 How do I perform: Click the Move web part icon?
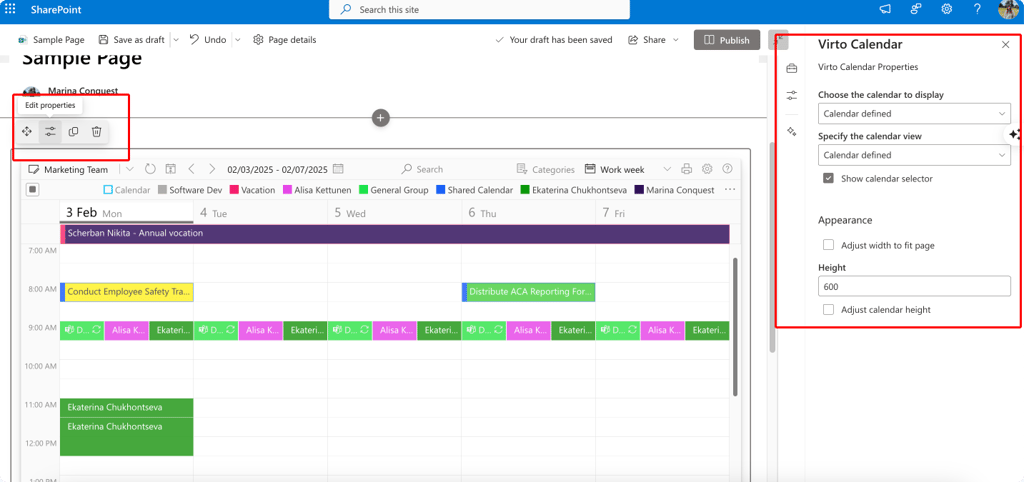tap(27, 131)
